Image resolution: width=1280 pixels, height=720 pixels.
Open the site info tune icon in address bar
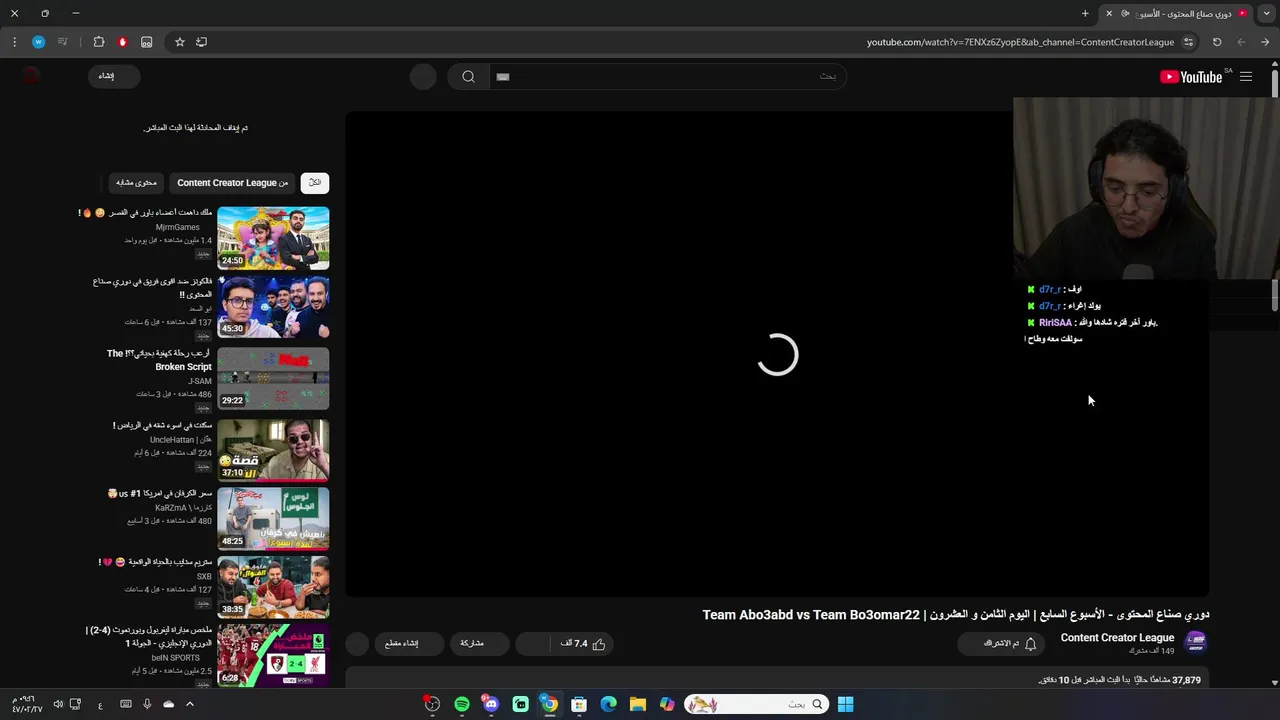pos(1188,42)
